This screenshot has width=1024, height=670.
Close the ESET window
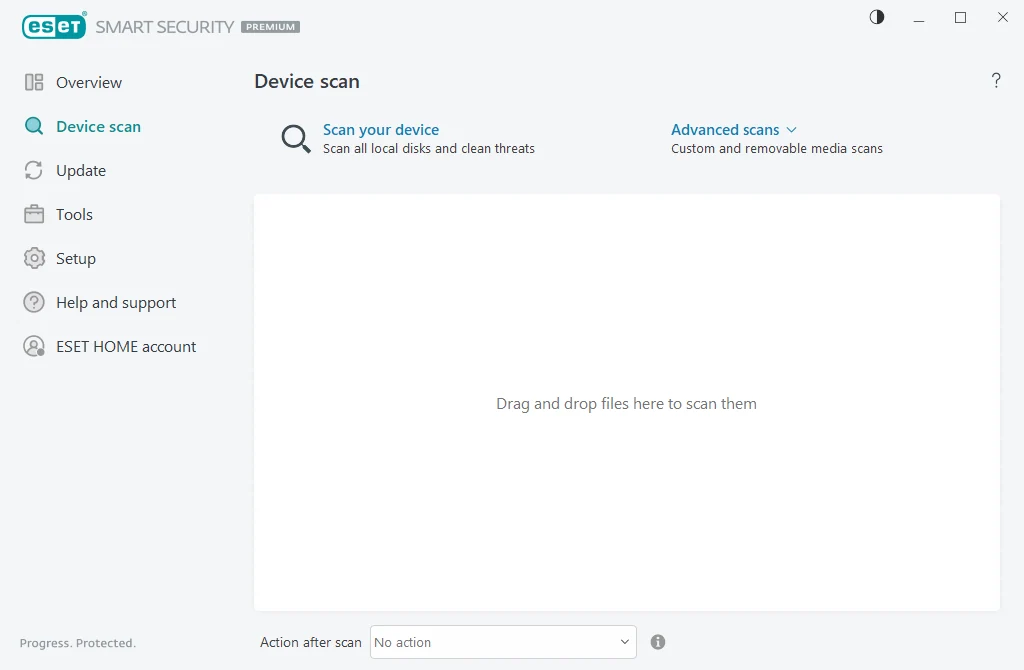pyautogui.click(x=1002, y=18)
